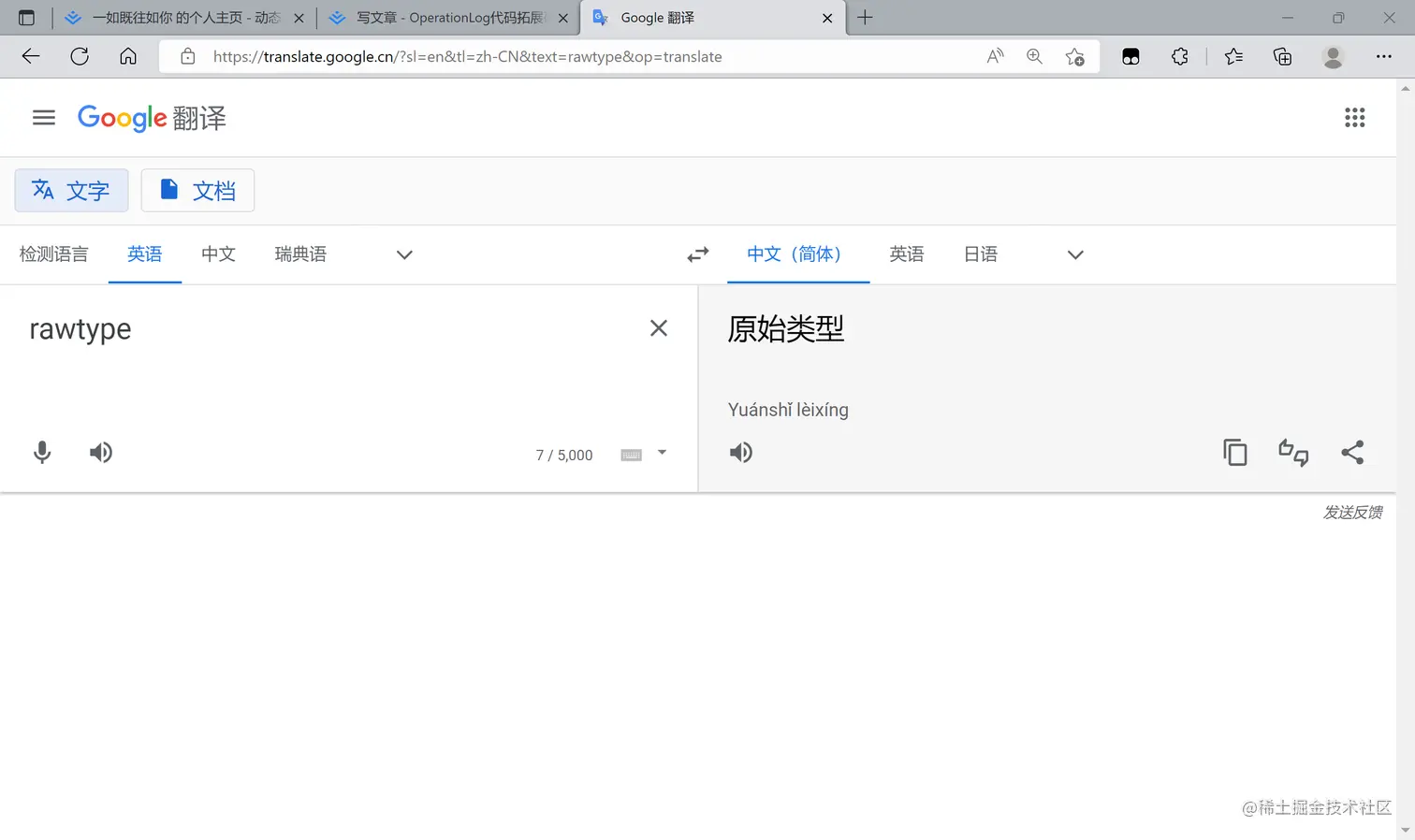Screen dimensions: 1415x840
Task: Activate read aloud in address bar
Action: pyautogui.click(x=995, y=56)
